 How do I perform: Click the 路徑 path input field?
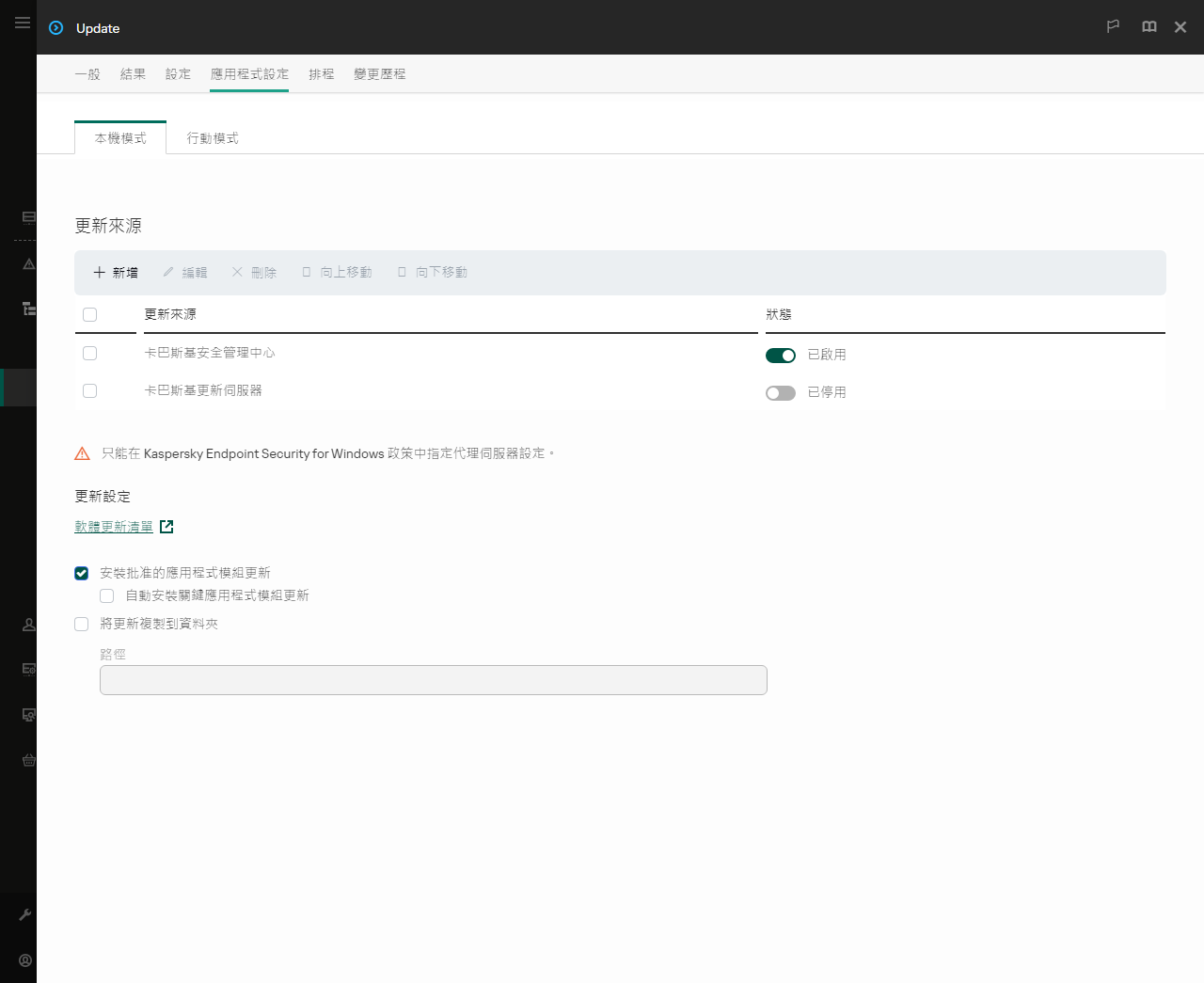point(433,679)
